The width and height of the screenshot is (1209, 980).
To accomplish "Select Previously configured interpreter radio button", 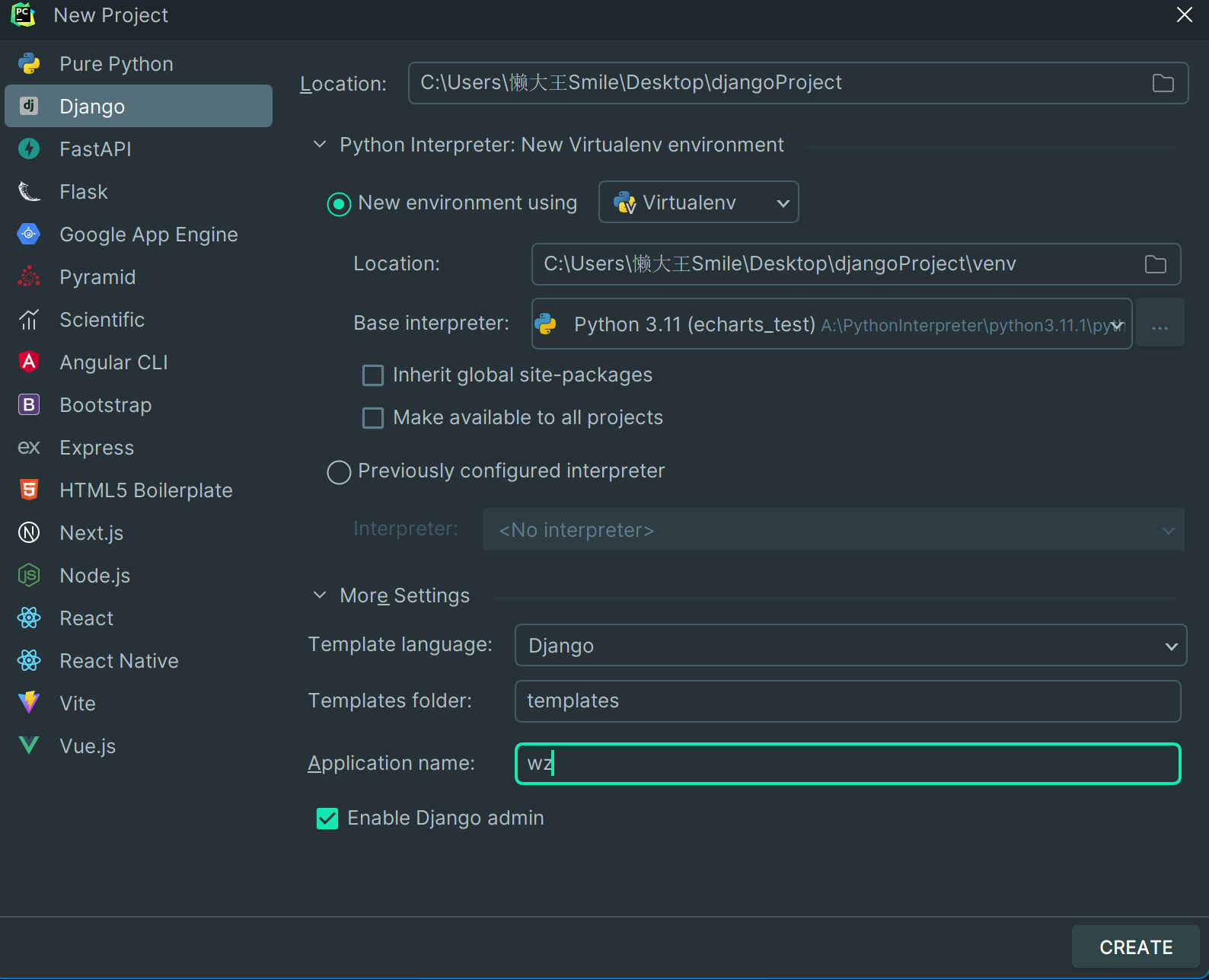I will click(x=339, y=472).
